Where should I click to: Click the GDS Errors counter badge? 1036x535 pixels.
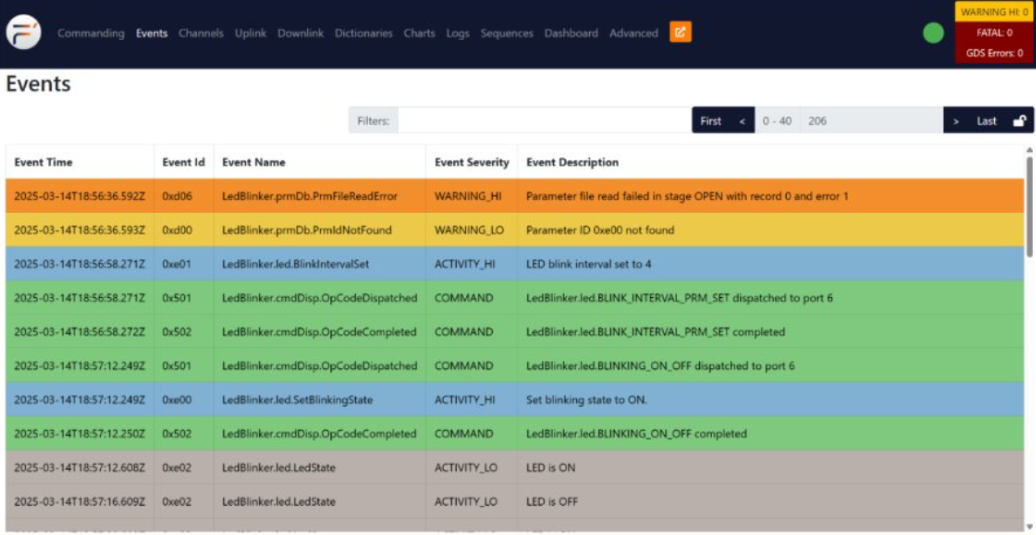click(x=994, y=53)
